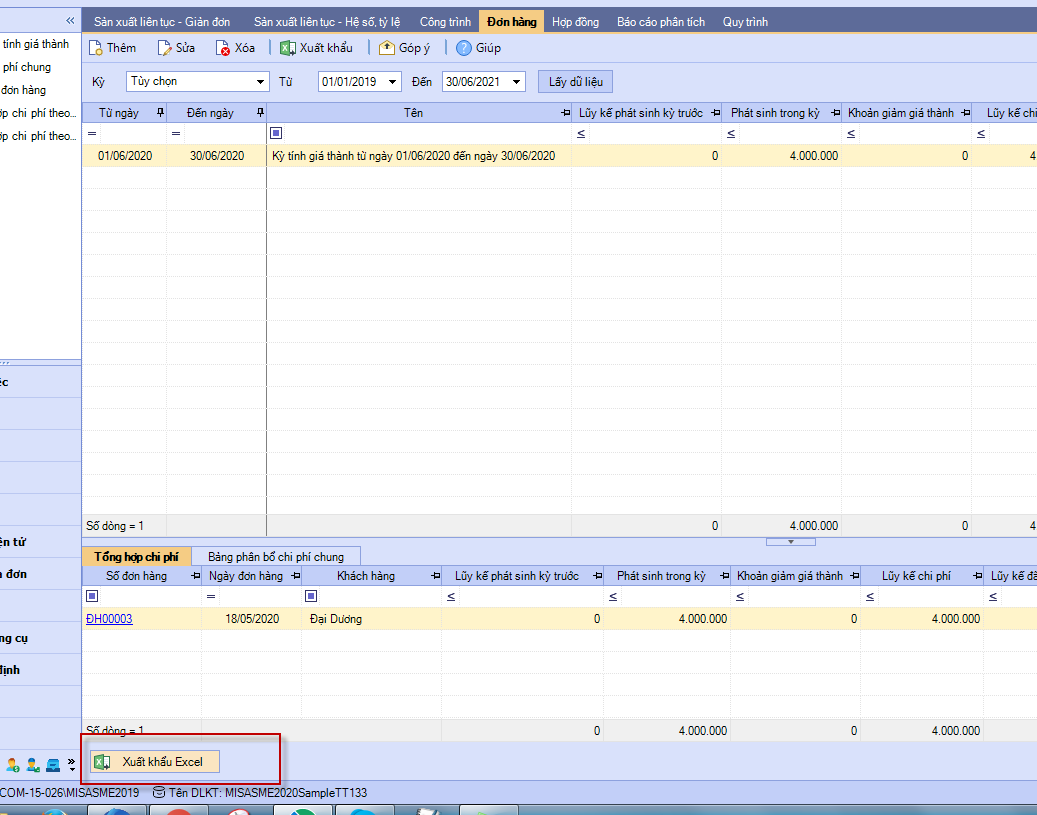The height and width of the screenshot is (815, 1037).
Task: Click the Excel icon on Xuất khẩu Excel
Action: (x=102, y=762)
